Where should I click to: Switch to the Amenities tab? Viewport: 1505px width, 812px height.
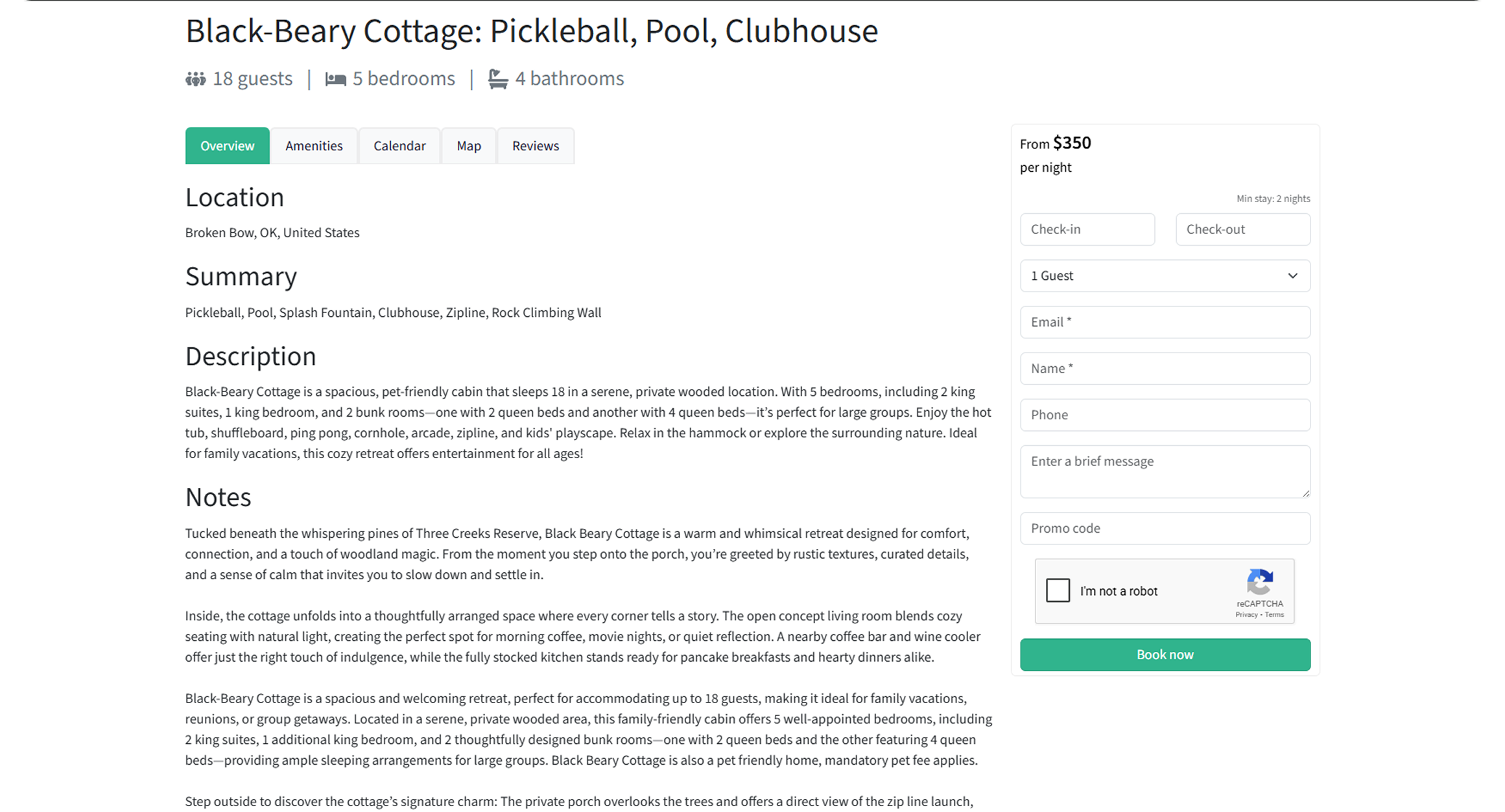314,146
